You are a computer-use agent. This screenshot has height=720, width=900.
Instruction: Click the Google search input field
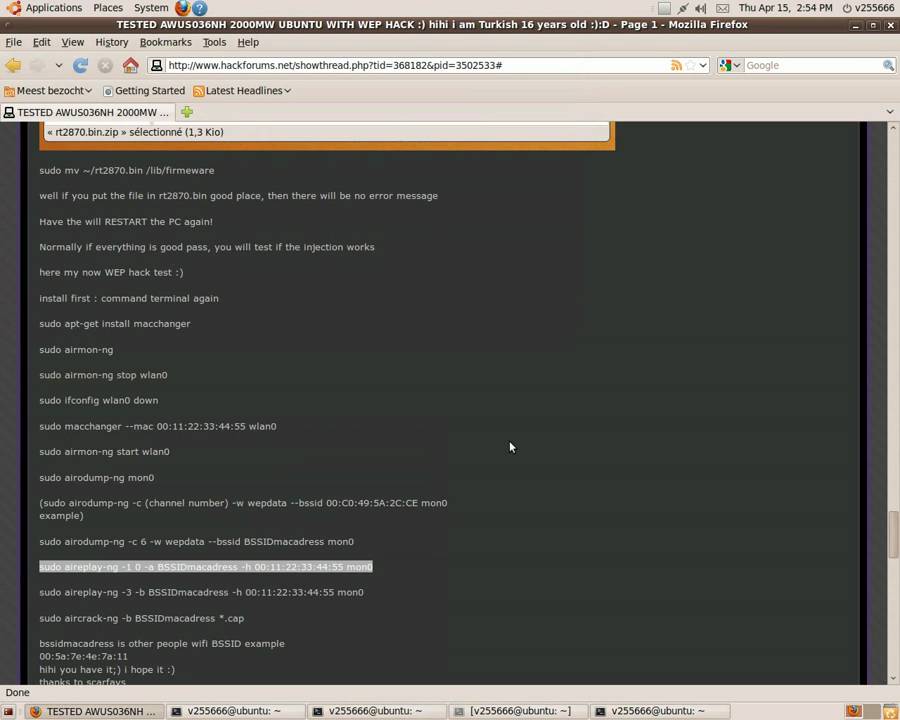coord(813,65)
